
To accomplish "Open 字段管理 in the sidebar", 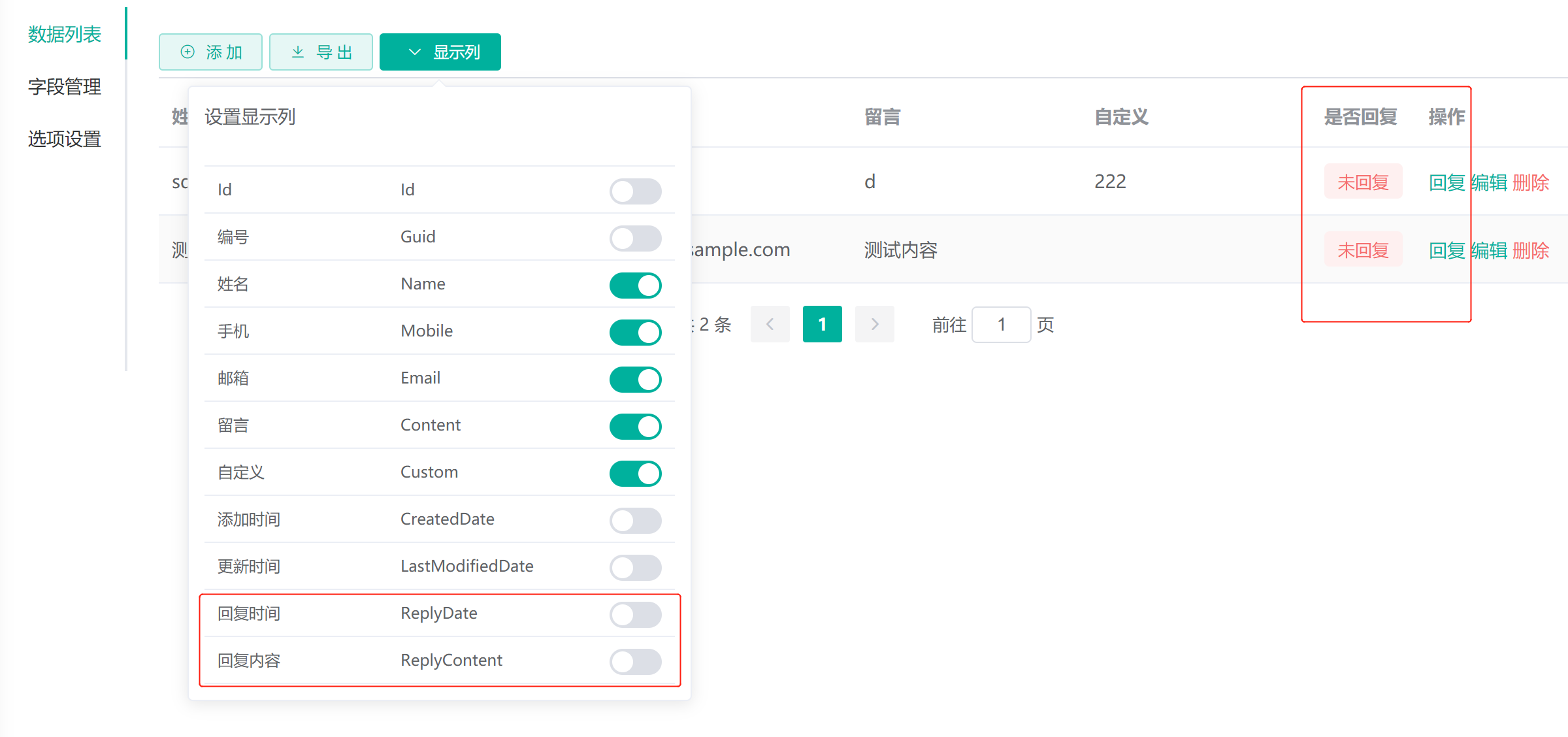I will click(64, 87).
